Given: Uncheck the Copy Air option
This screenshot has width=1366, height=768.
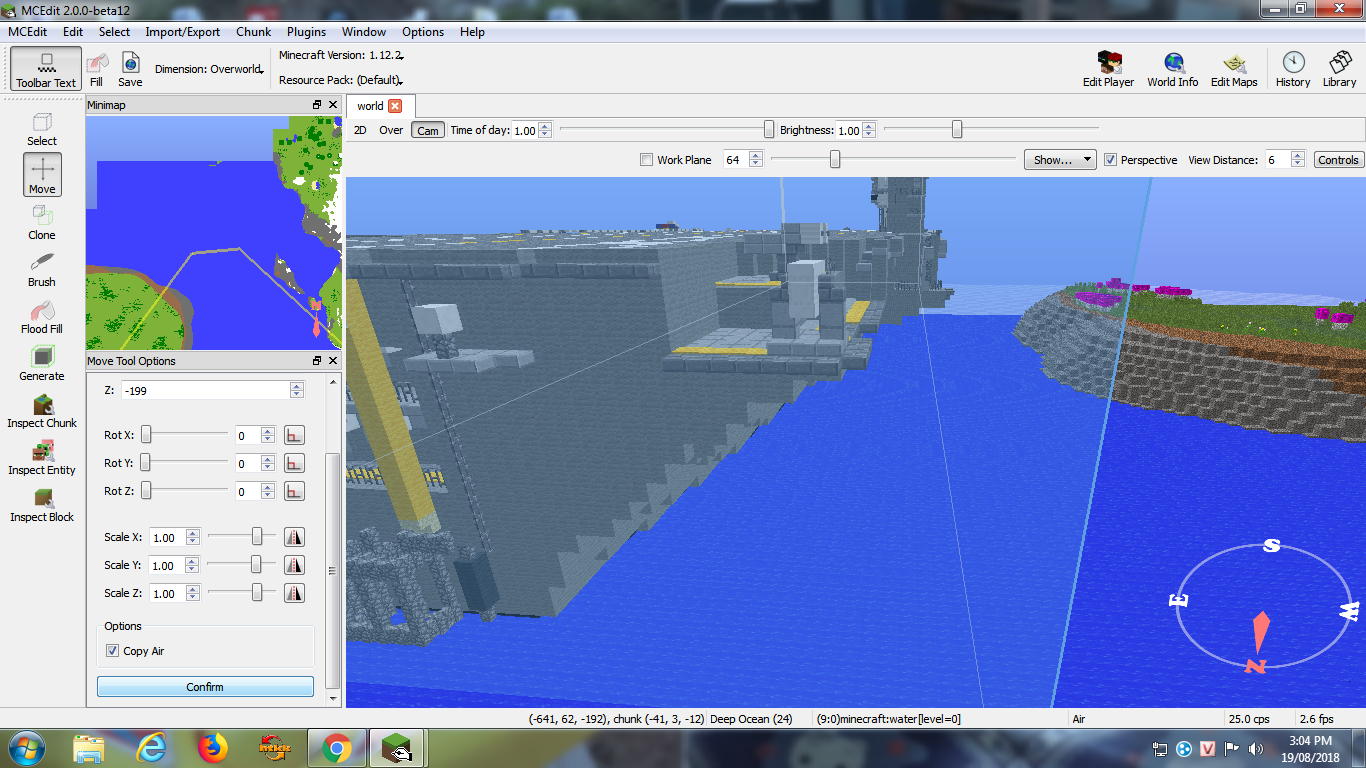Looking at the screenshot, I should coord(113,651).
